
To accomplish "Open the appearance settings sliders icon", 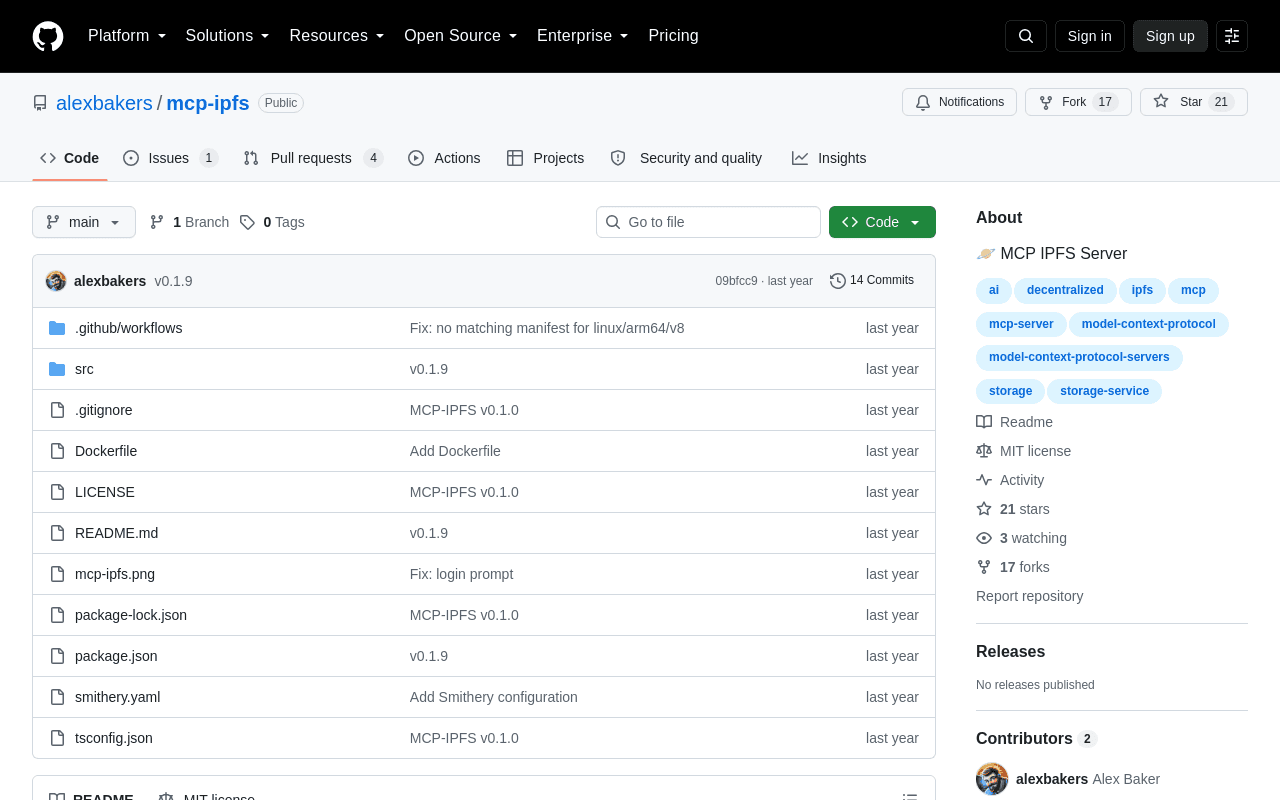I will (1232, 36).
